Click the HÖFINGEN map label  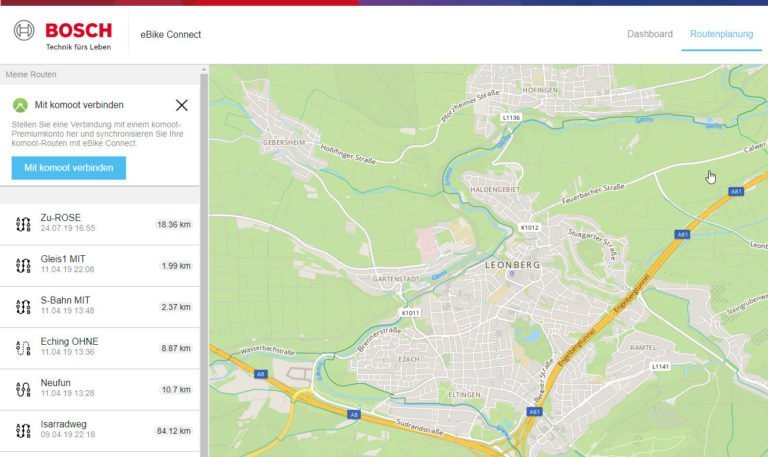540,90
